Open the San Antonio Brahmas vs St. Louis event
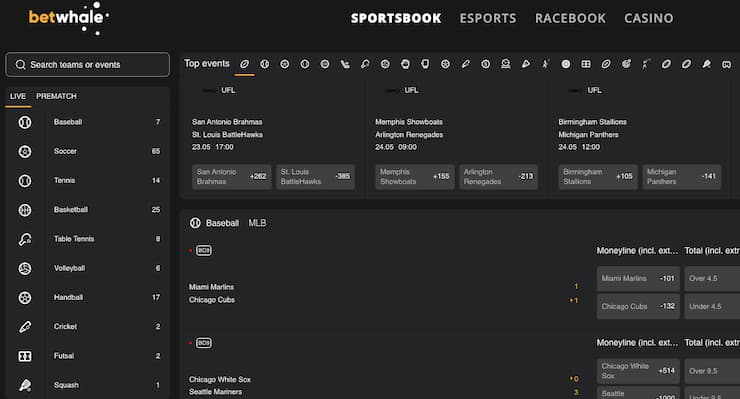 coord(227,128)
